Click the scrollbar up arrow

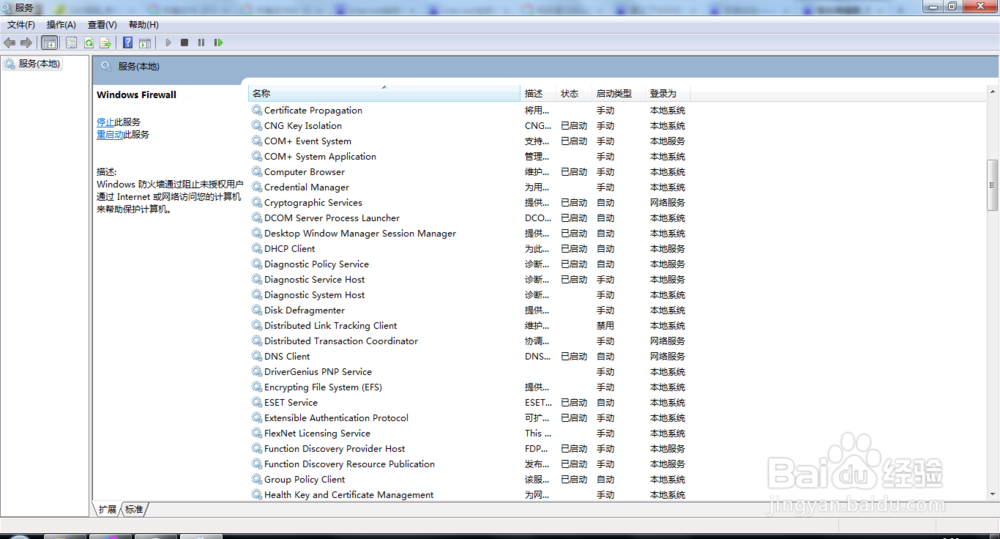(992, 92)
